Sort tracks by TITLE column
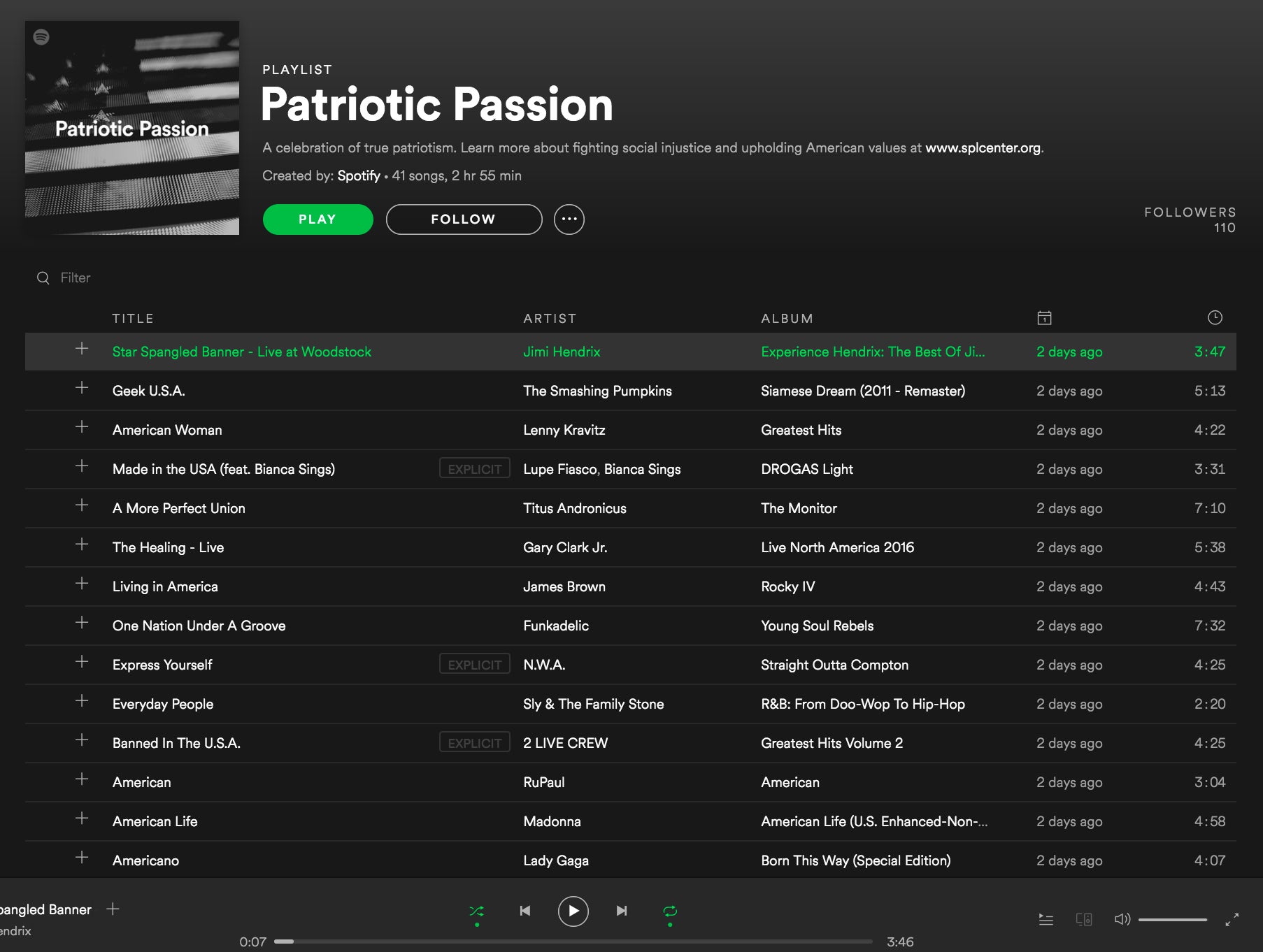 133,319
